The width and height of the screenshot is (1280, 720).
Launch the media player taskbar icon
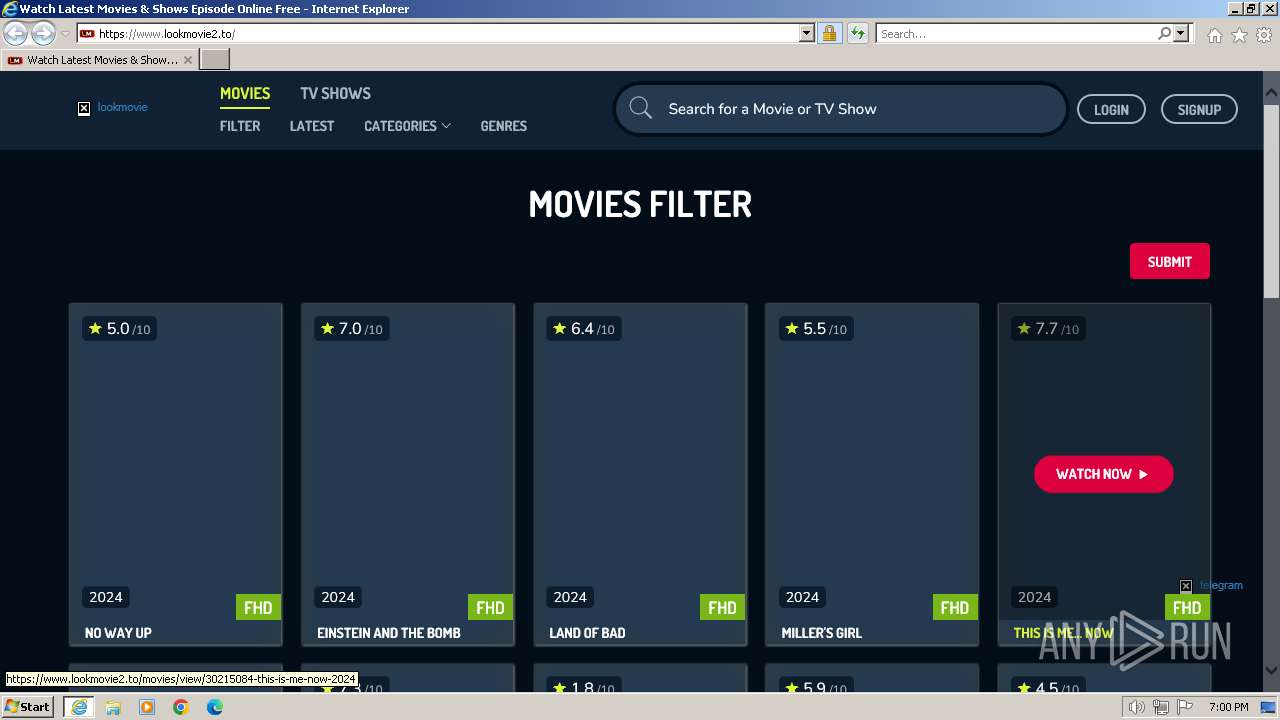coord(147,707)
